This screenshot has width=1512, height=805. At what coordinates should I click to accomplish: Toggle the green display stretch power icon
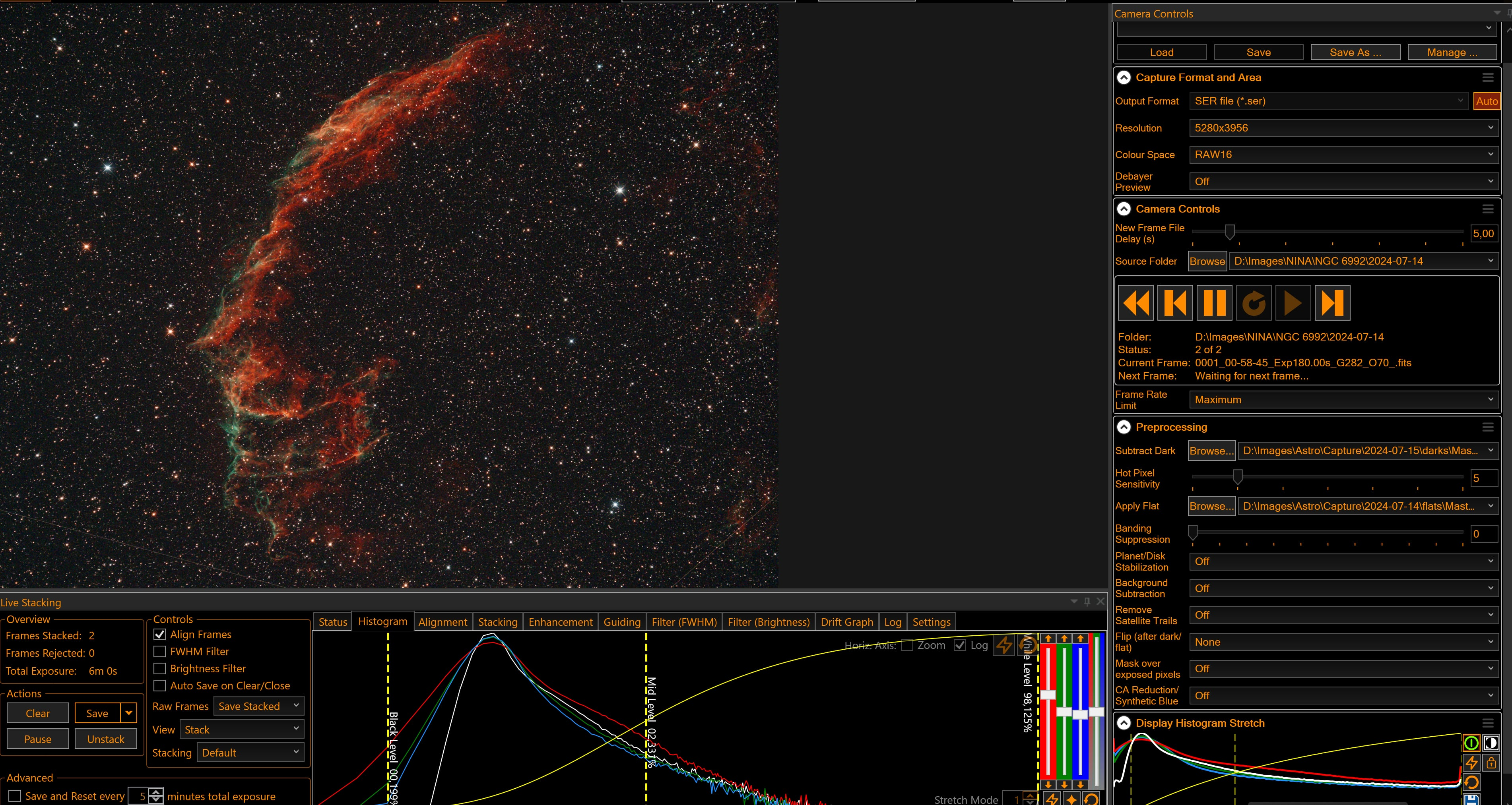click(x=1471, y=743)
